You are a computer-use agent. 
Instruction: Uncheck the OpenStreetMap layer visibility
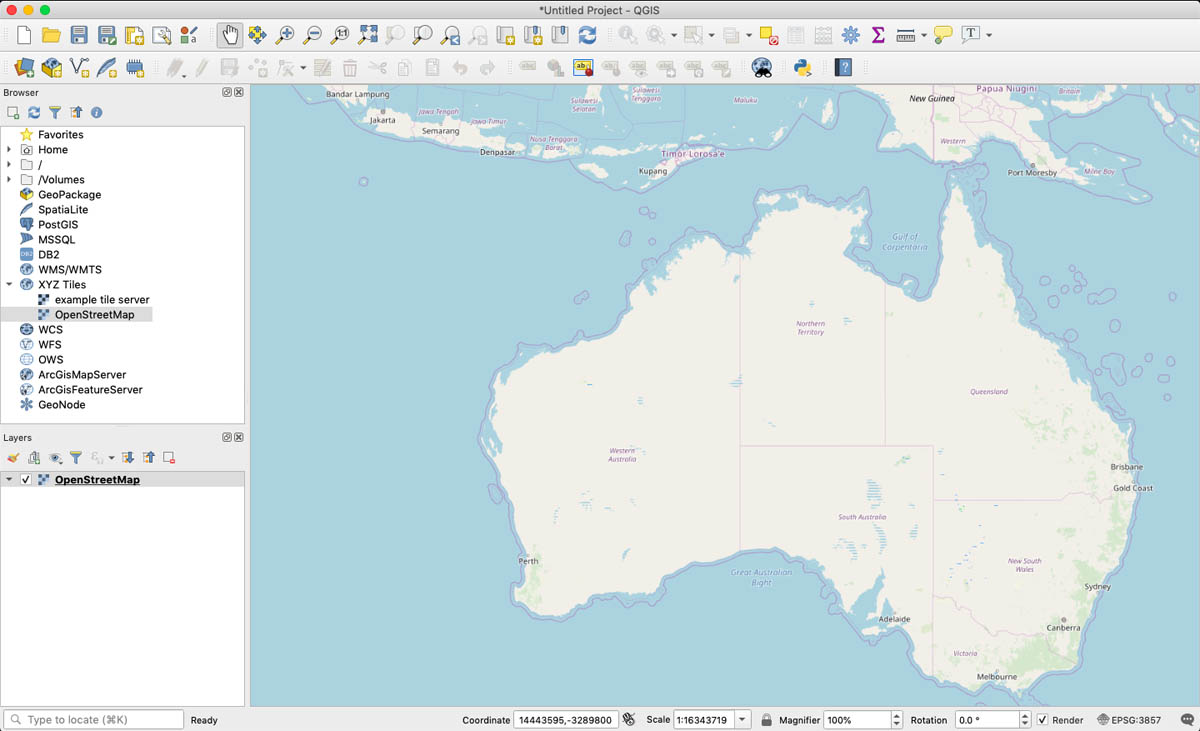[25, 479]
